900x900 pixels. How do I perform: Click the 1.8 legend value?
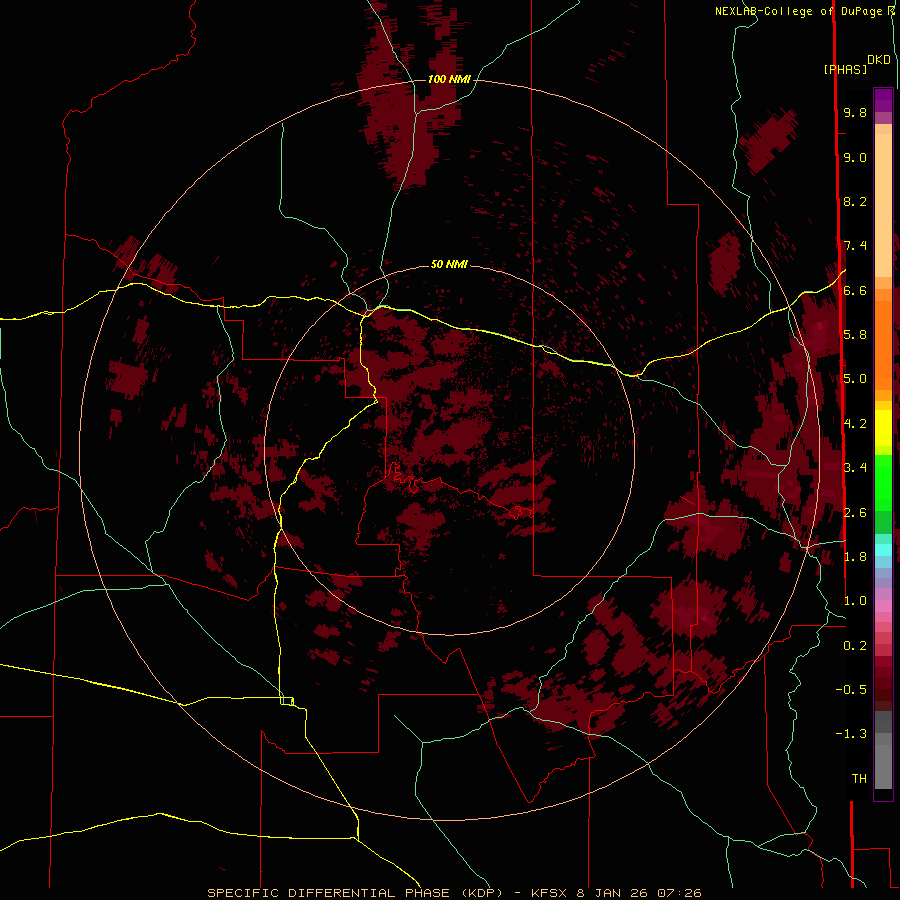point(855,556)
